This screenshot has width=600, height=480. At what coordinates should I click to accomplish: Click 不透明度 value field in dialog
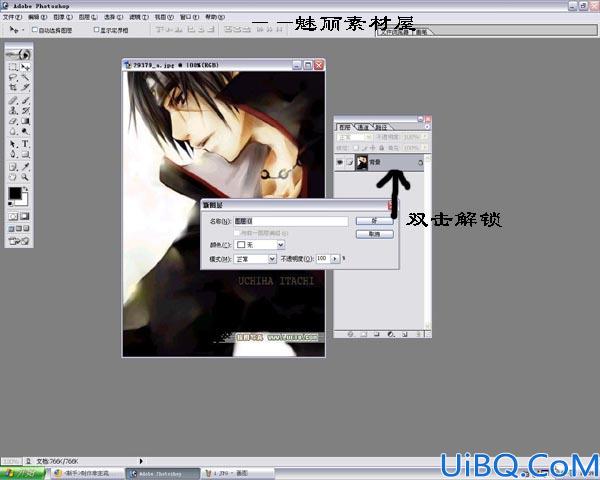[x=323, y=259]
